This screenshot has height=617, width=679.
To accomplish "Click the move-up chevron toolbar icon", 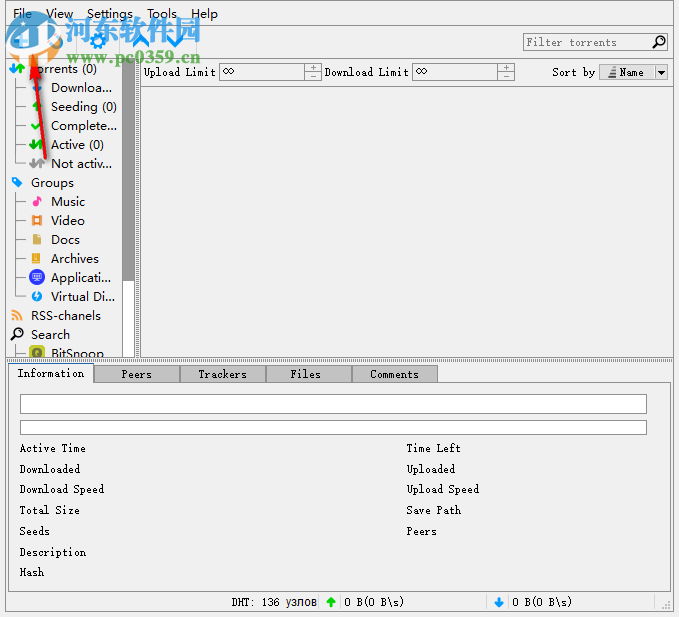I will pos(141,42).
